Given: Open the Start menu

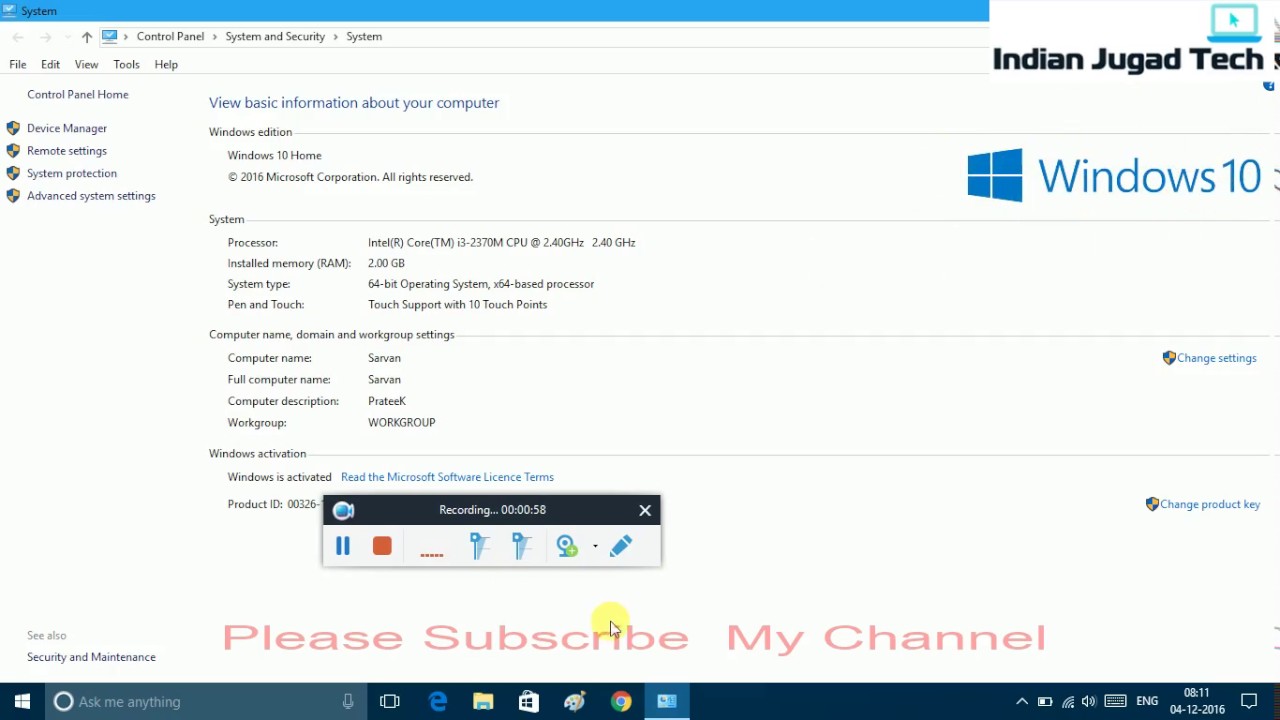Looking at the screenshot, I should point(22,701).
